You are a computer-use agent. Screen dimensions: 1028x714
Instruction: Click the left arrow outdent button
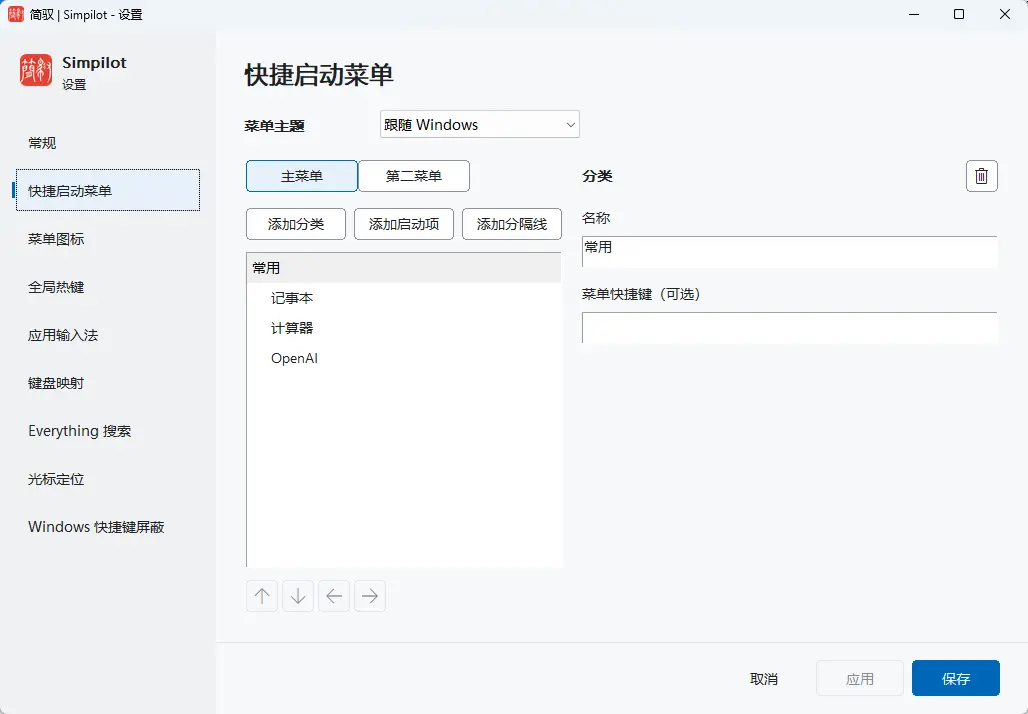[334, 596]
